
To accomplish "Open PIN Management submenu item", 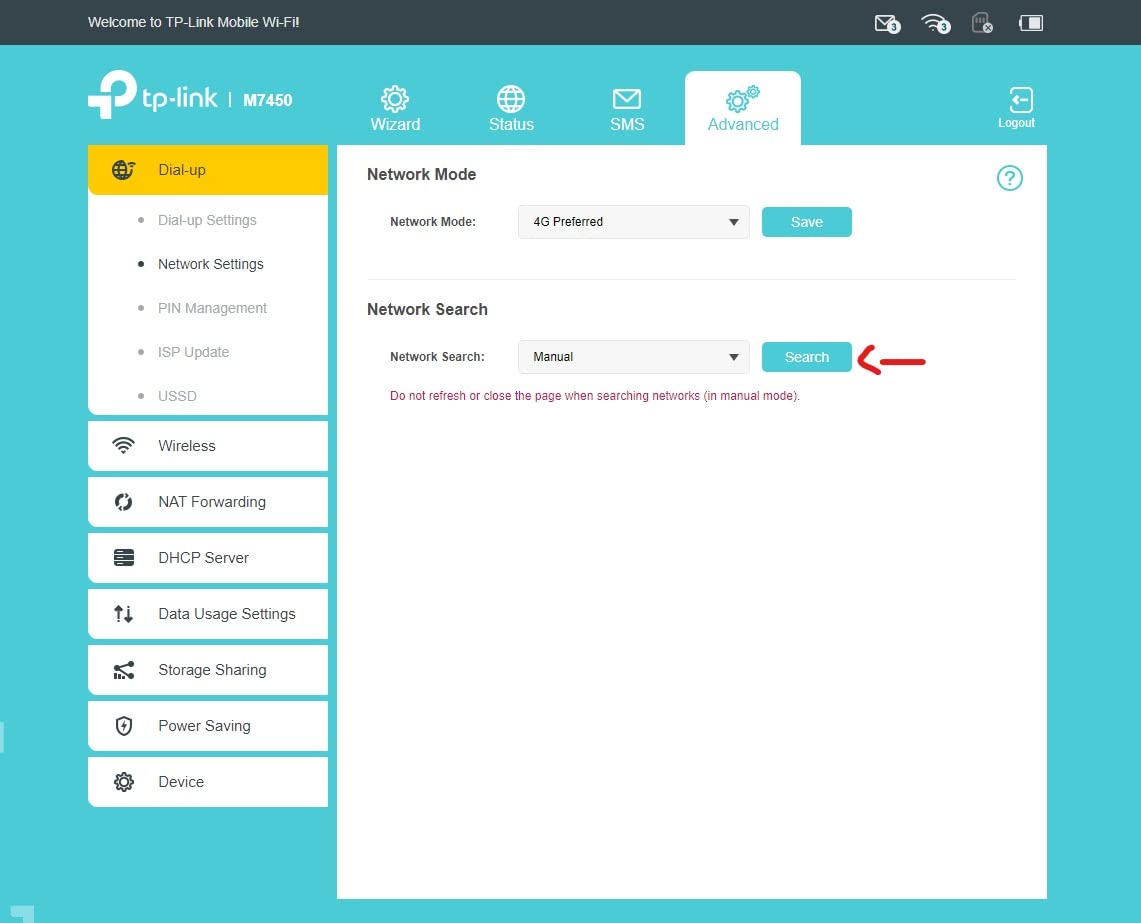I will (x=212, y=308).
